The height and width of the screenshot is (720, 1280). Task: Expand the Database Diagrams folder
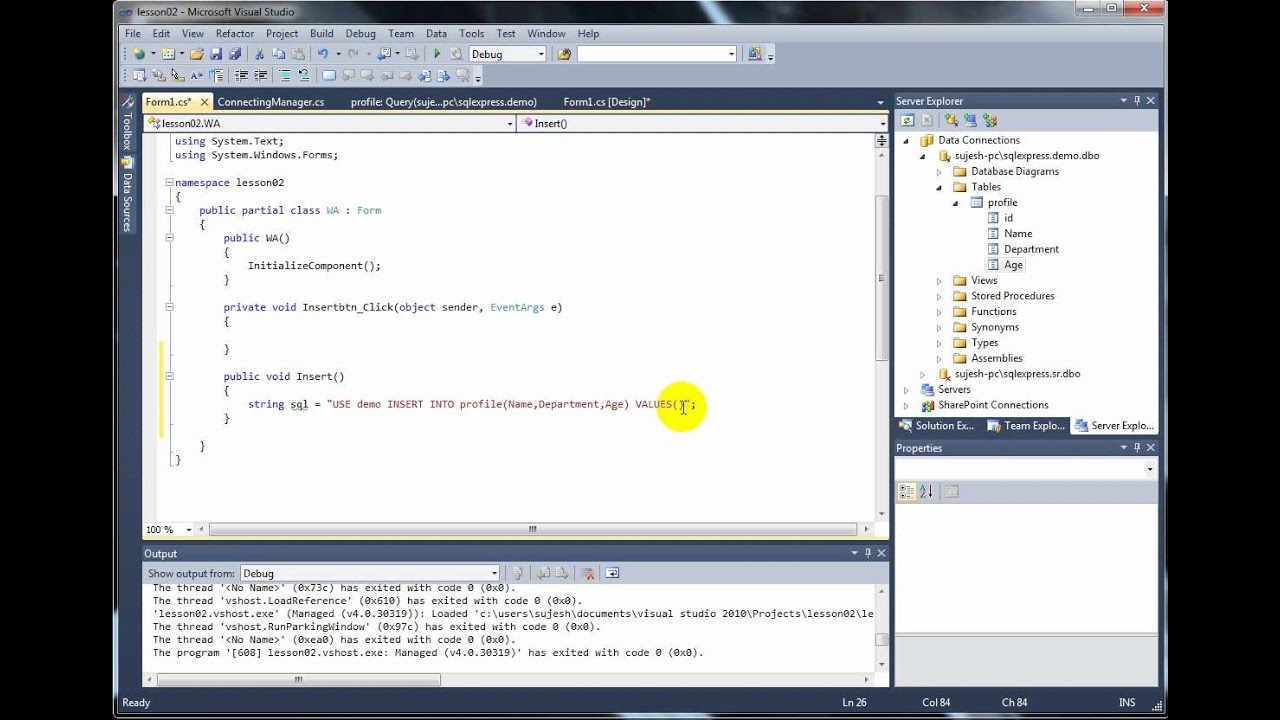click(x=939, y=171)
